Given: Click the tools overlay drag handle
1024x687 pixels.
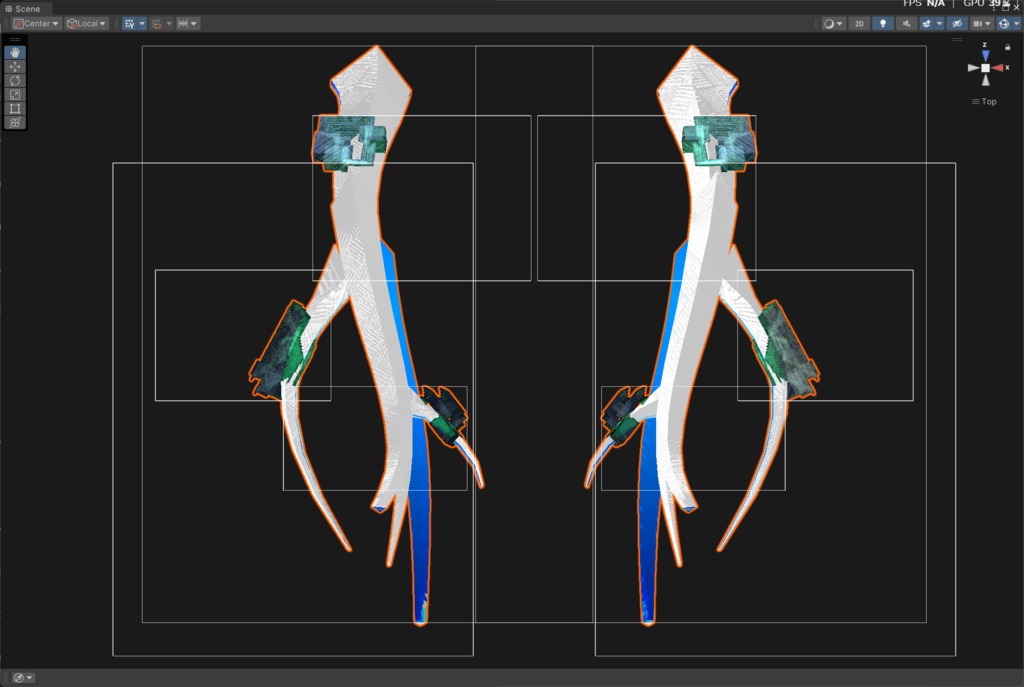Looking at the screenshot, I should coord(15,40).
